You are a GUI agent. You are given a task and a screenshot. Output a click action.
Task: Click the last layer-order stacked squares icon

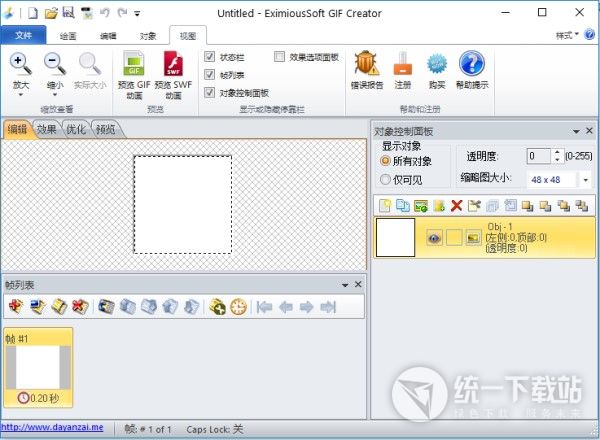pos(582,206)
